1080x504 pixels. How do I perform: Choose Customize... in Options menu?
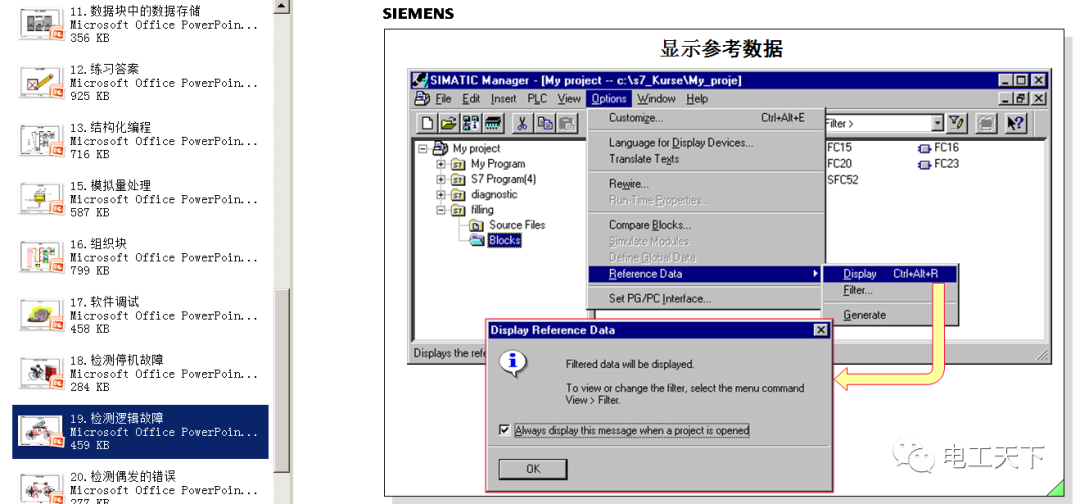(x=706, y=118)
